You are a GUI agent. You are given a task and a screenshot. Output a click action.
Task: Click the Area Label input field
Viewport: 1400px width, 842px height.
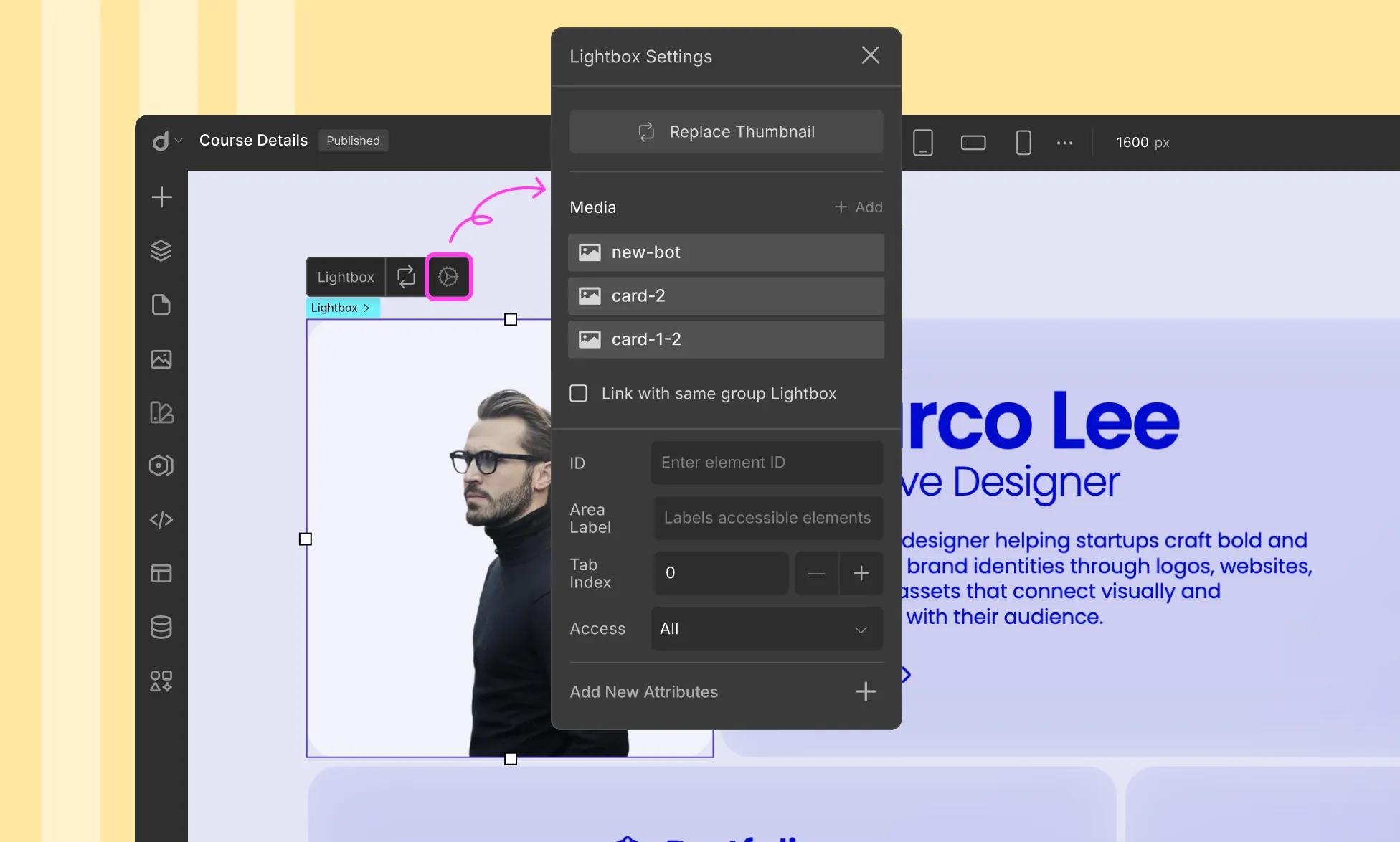(x=768, y=518)
